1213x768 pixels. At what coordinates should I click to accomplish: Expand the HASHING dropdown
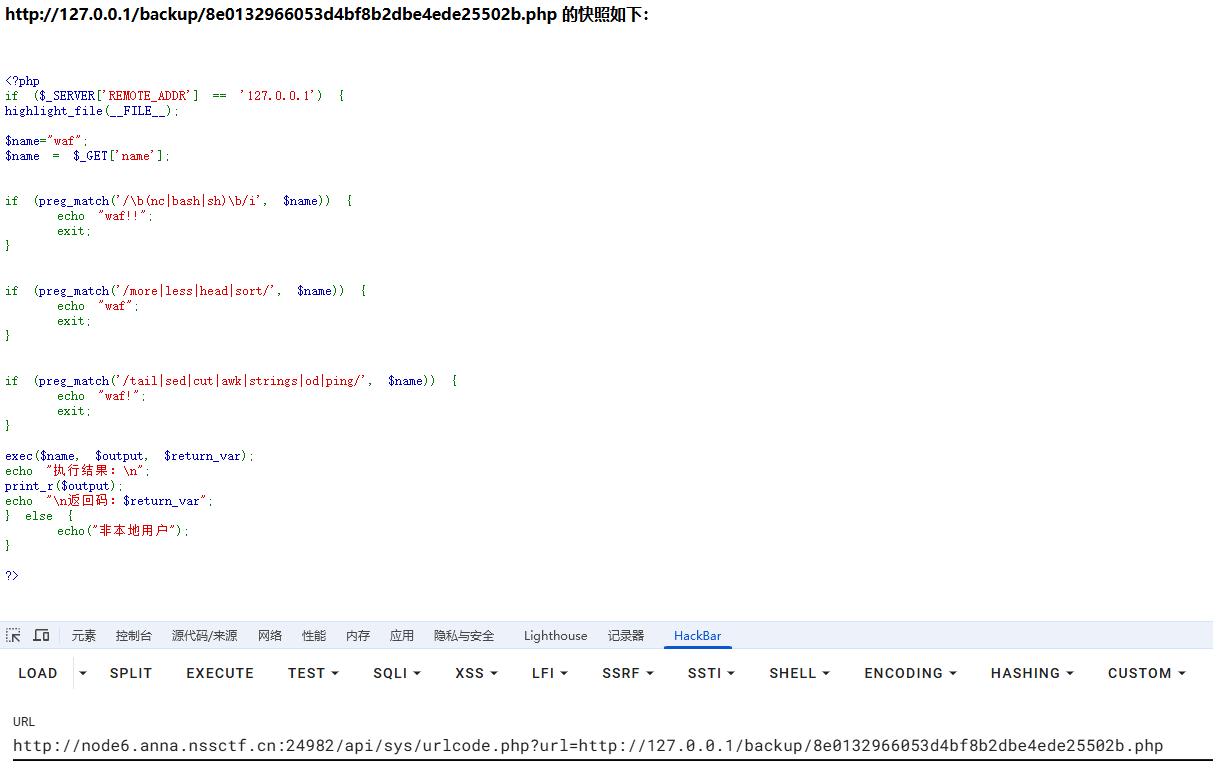tap(1032, 673)
